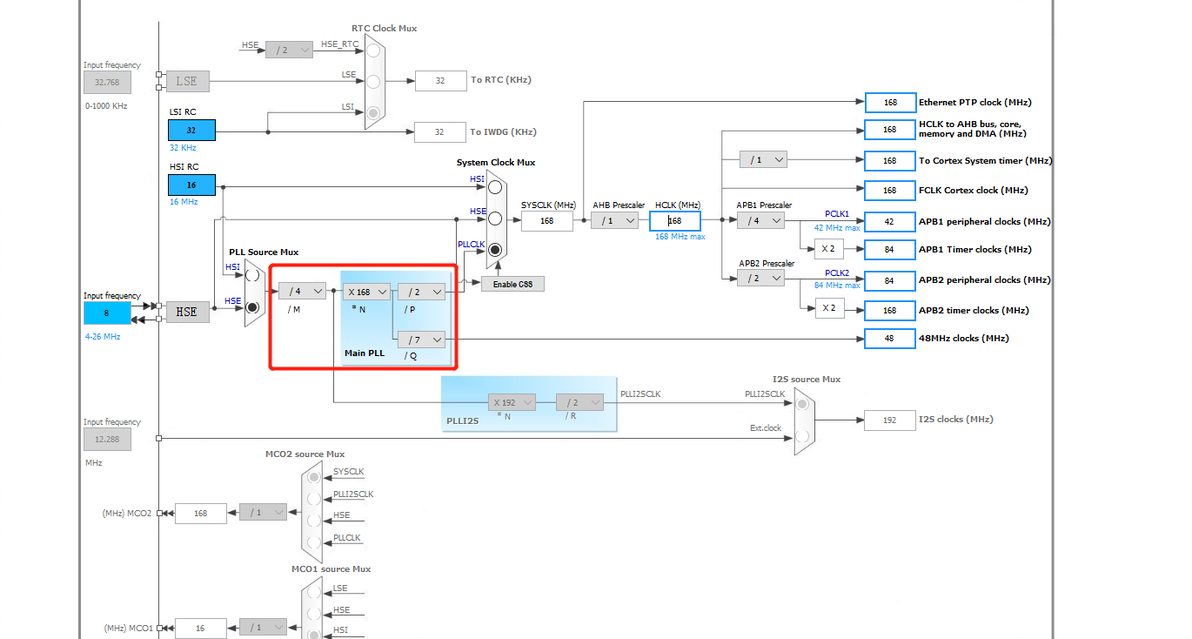Expand the /P divider dropdown
Viewport: 1192px width, 639px height.
421,292
